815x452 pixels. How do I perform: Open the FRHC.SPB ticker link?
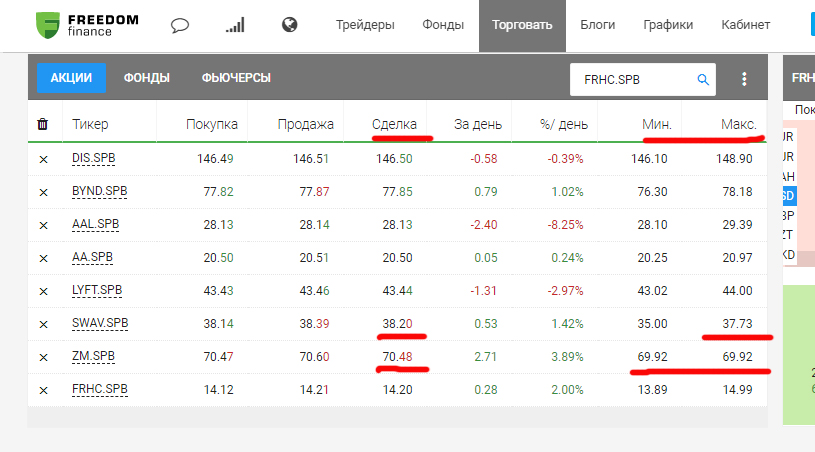pyautogui.click(x=99, y=389)
